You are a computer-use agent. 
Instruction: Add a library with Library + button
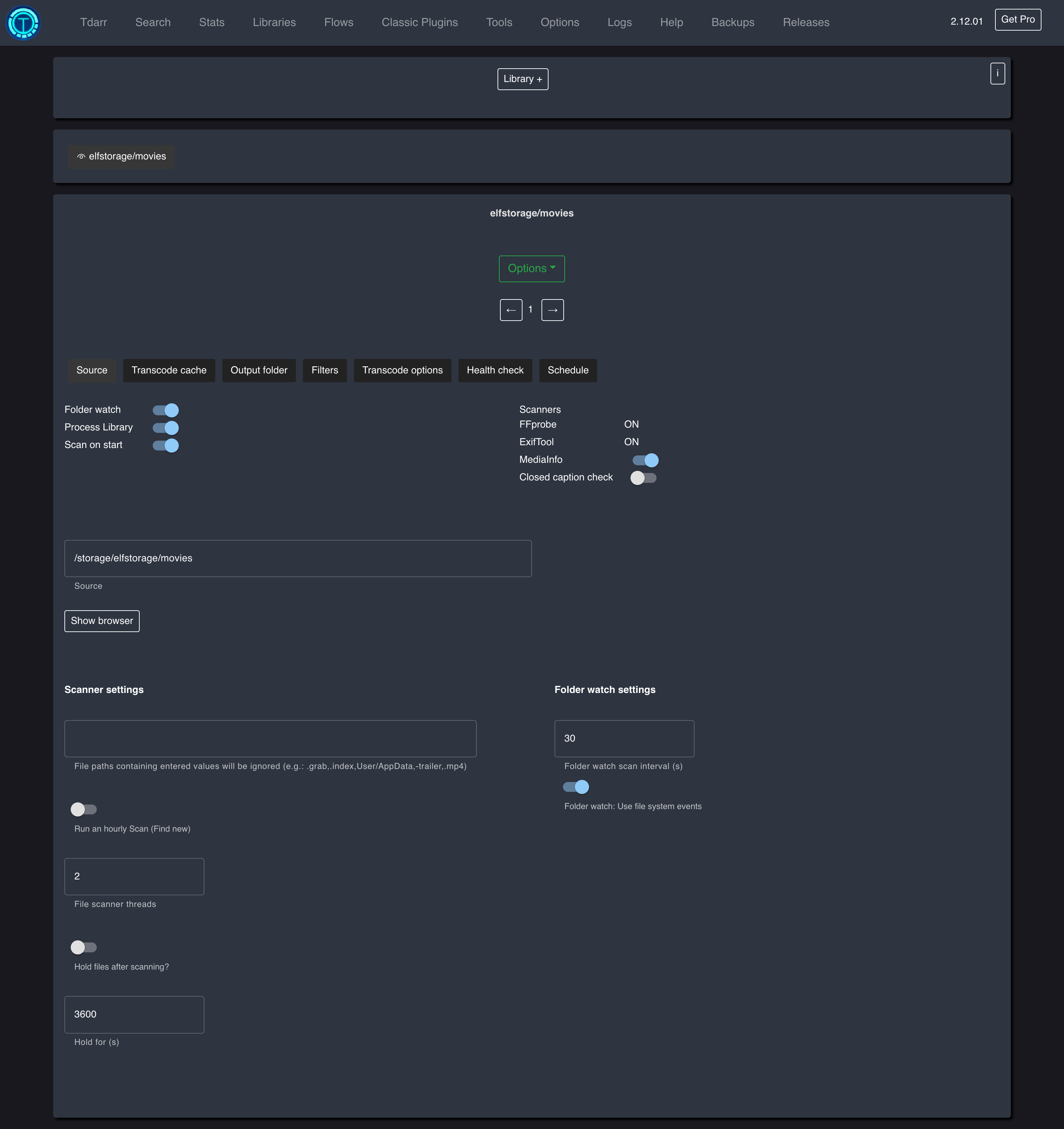523,79
